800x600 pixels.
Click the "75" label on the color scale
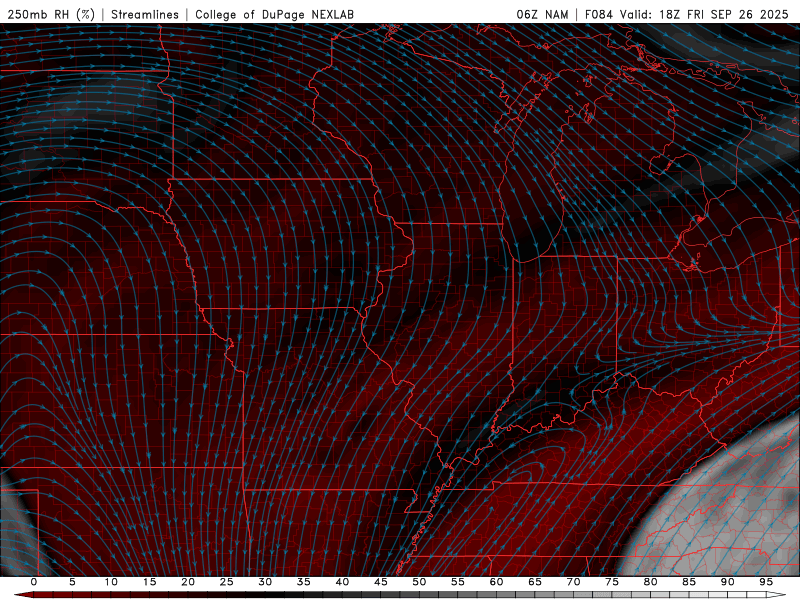(x=612, y=582)
